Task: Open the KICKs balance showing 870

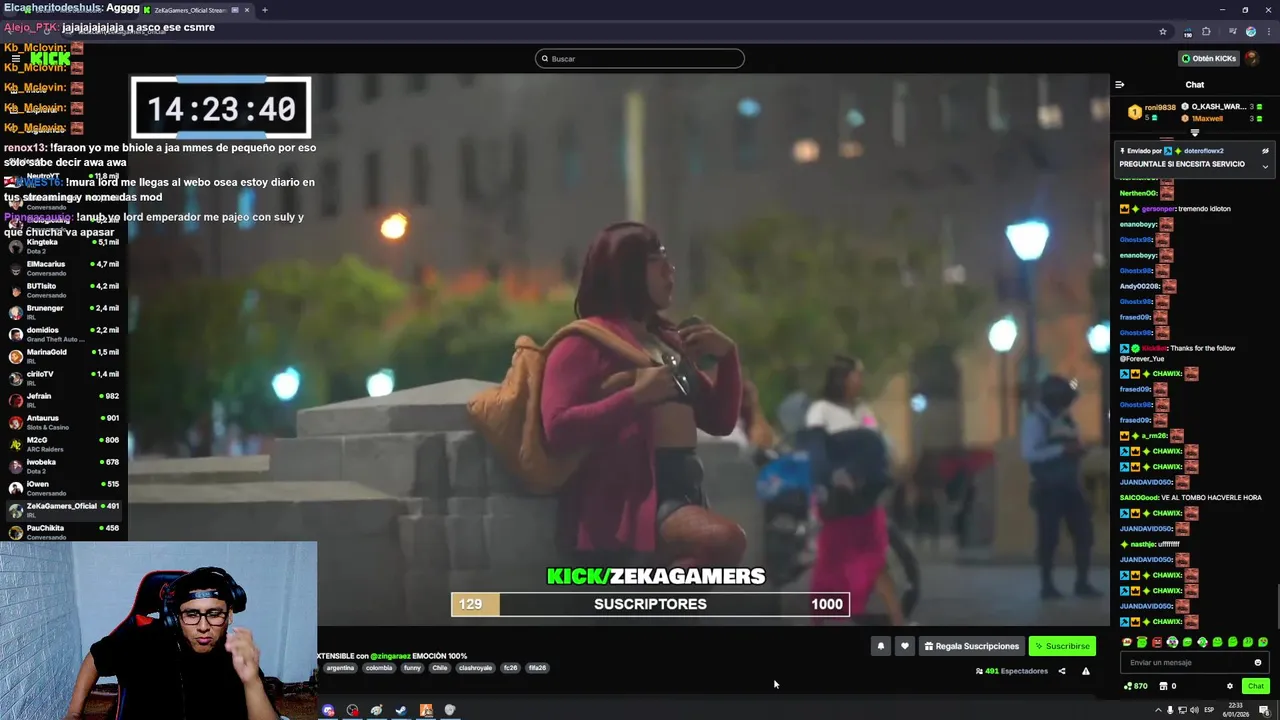Action: pyautogui.click(x=1136, y=686)
